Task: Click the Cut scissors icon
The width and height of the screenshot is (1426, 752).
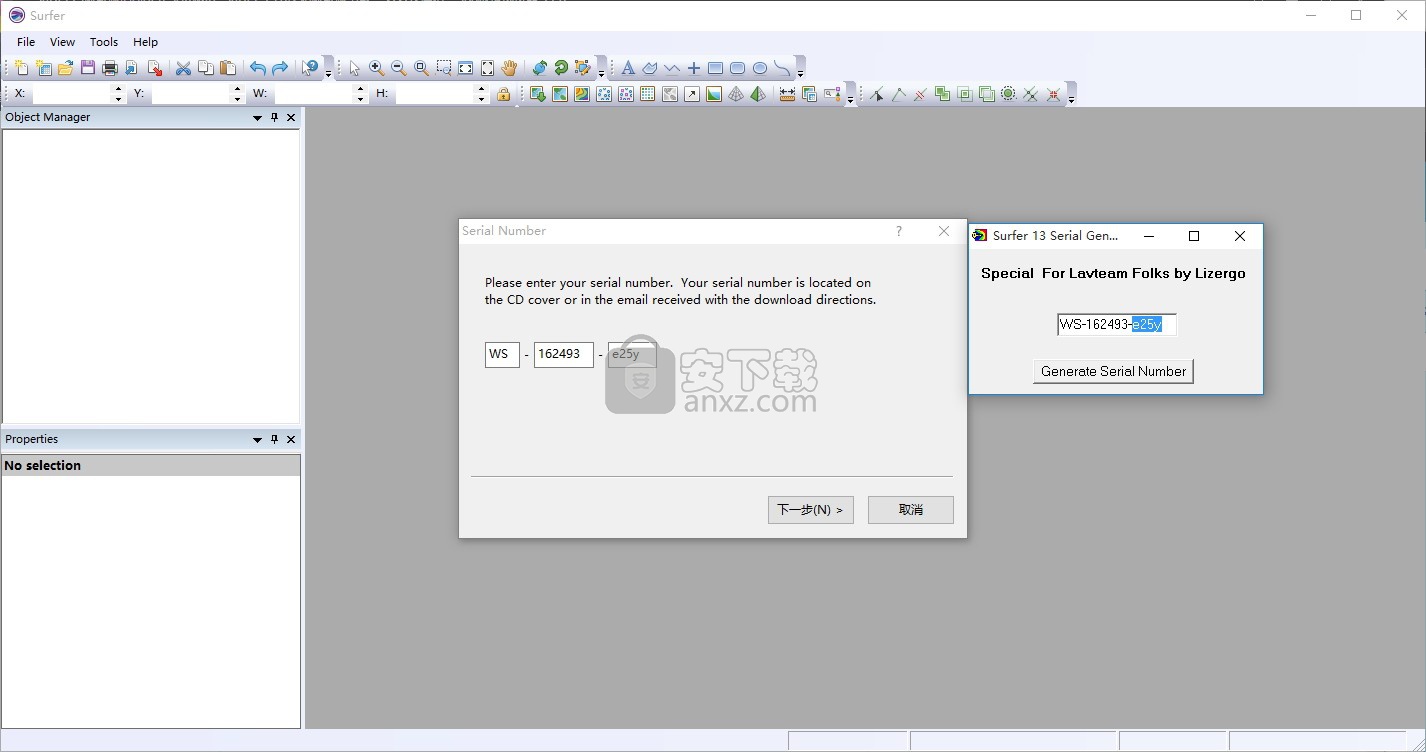Action: [x=183, y=68]
